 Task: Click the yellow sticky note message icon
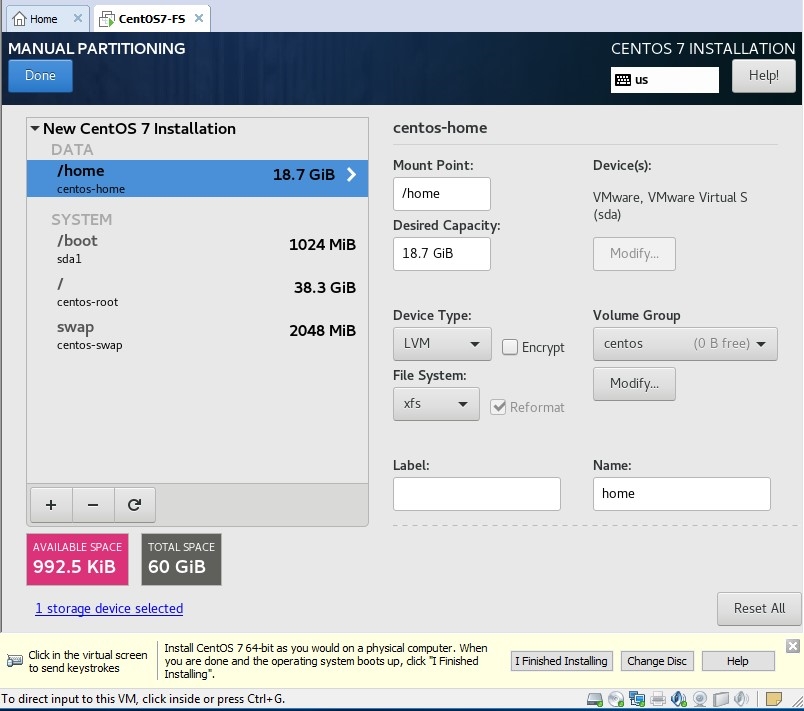click(774, 699)
